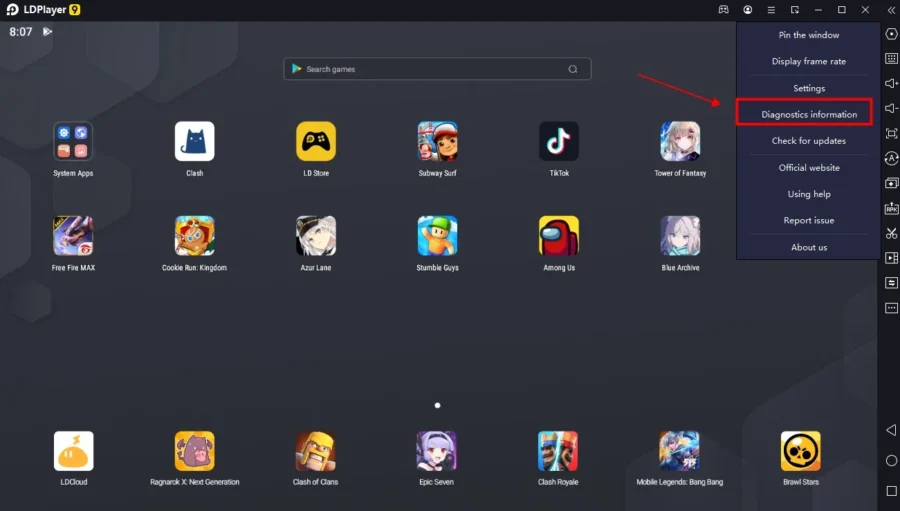Increase volume from sidebar
Viewport: 900px width, 511px height.
(x=891, y=83)
